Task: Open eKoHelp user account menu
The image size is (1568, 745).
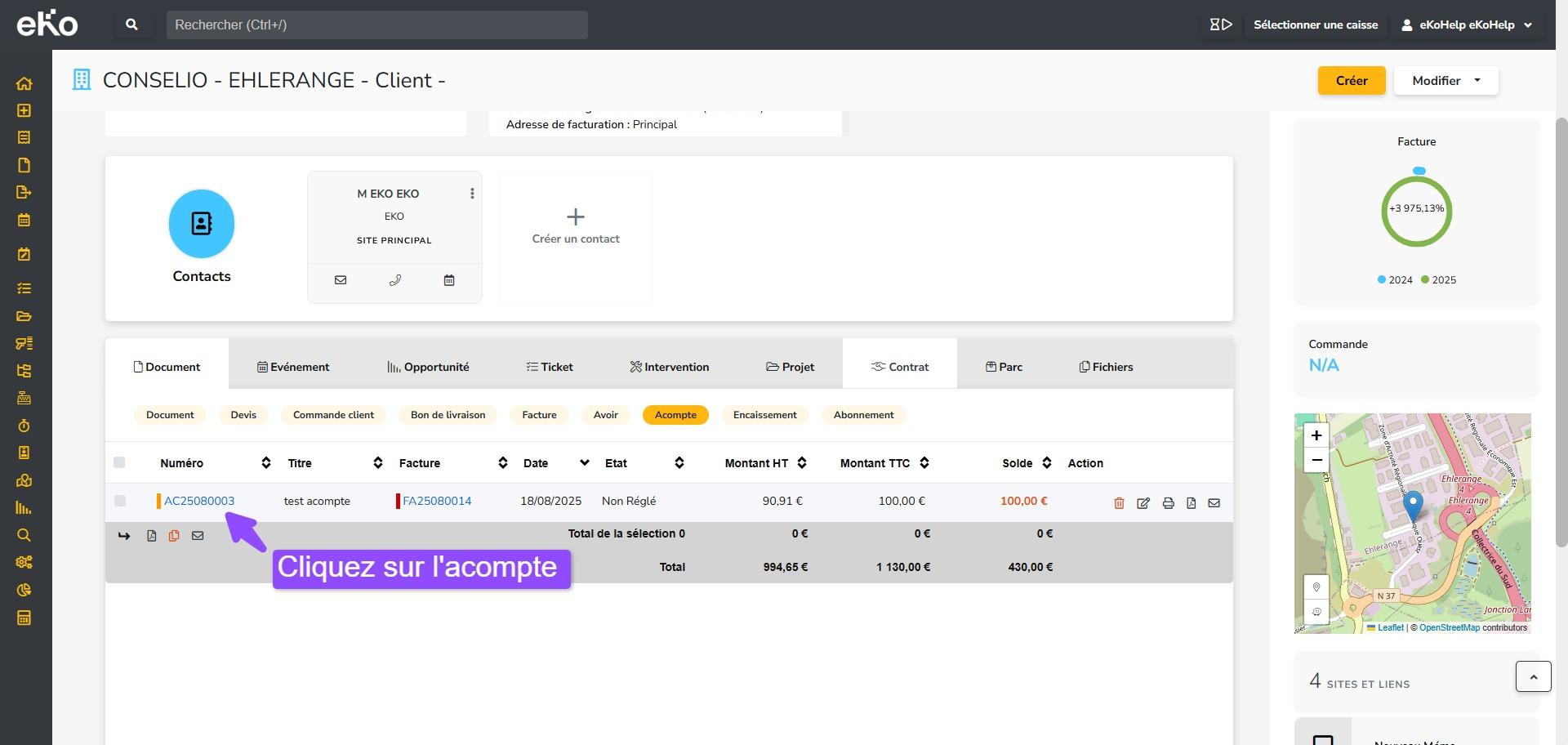Action: pyautogui.click(x=1467, y=25)
